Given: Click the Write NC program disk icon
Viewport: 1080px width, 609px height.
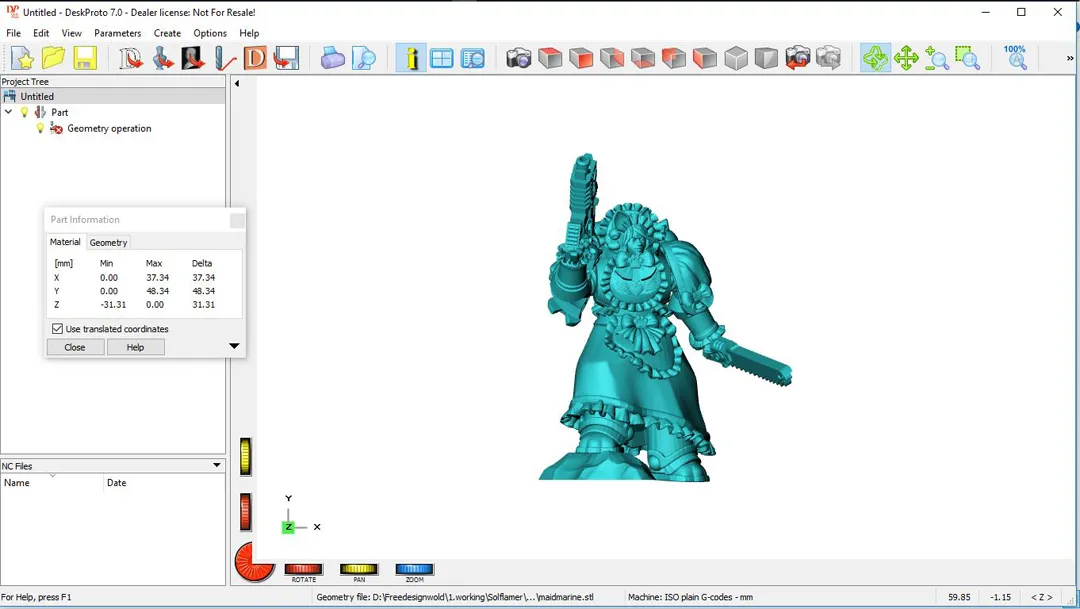Looking at the screenshot, I should tap(286, 59).
